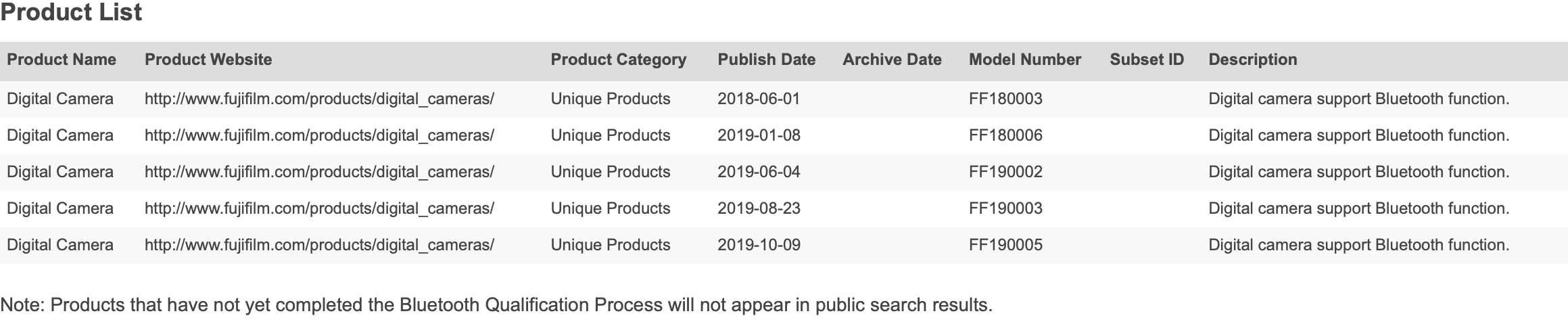Open the Fujifilm URL for model FF180006
The height and width of the screenshot is (322, 1568).
(319, 135)
